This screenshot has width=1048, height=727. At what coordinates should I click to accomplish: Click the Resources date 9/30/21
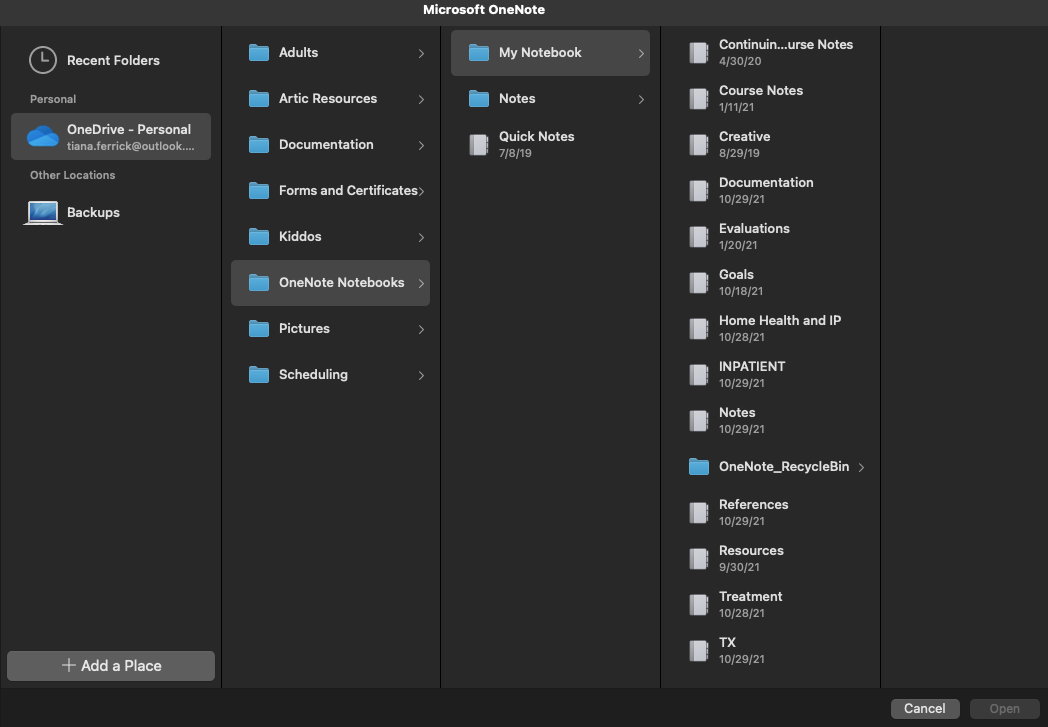[739, 567]
